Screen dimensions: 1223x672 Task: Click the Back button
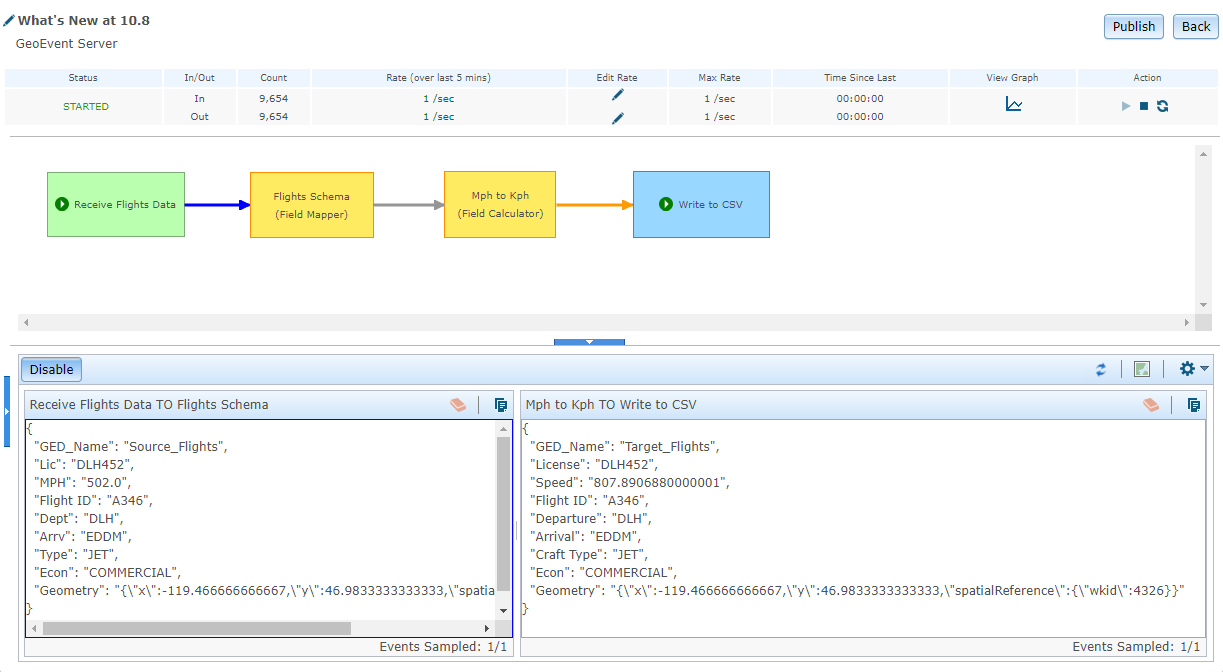pyautogui.click(x=1195, y=27)
